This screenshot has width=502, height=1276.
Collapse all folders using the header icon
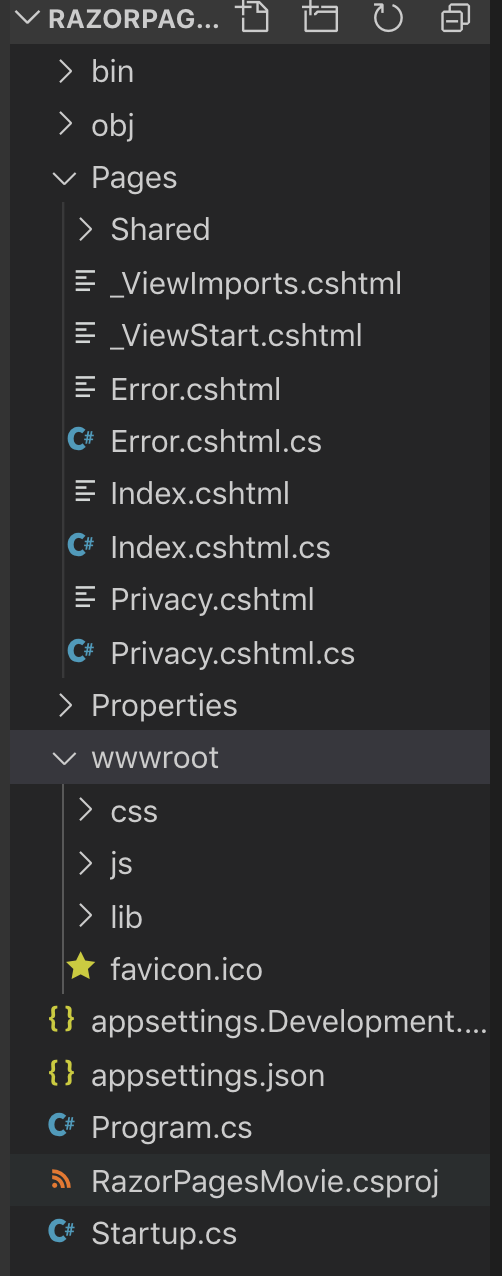pyautogui.click(x=455, y=17)
